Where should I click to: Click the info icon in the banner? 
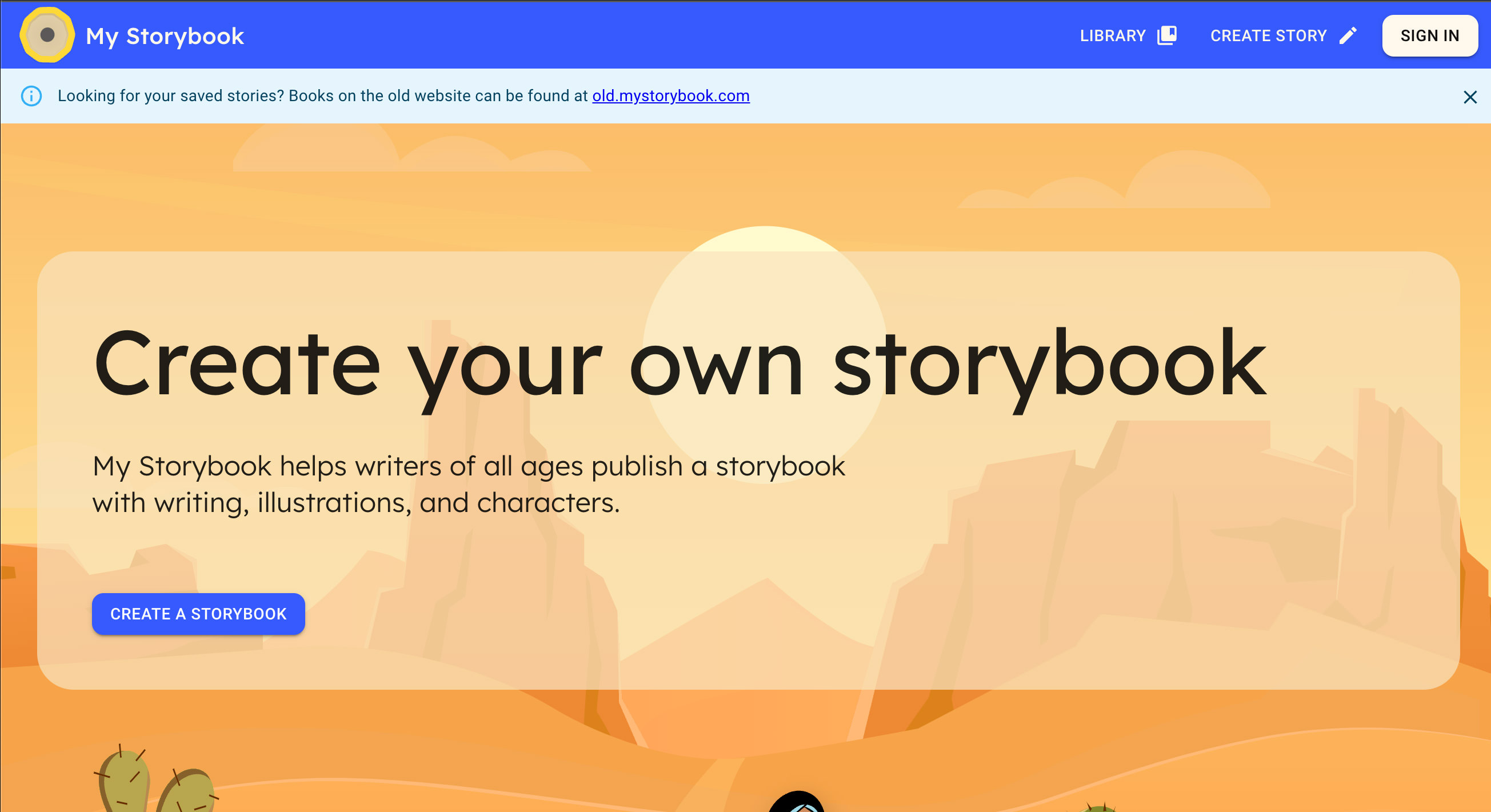point(31,96)
